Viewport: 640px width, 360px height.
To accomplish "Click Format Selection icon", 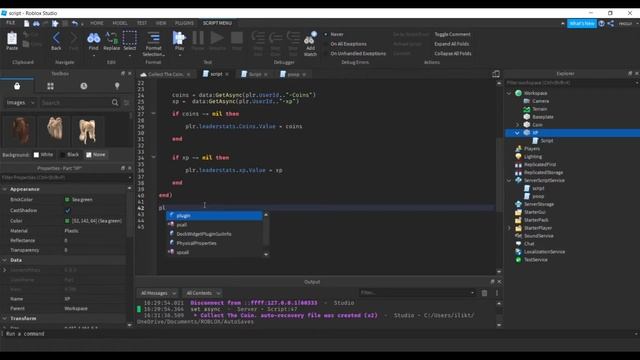I will pos(153,38).
